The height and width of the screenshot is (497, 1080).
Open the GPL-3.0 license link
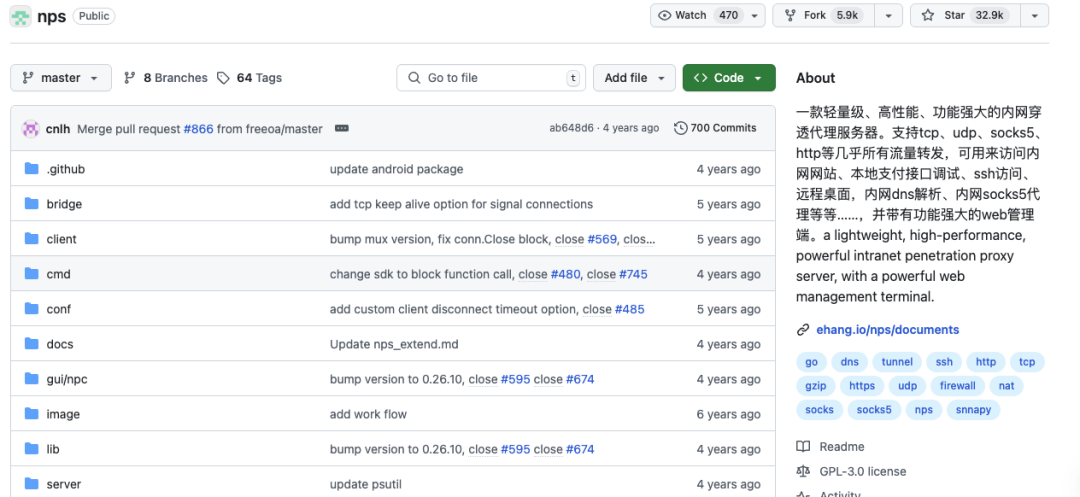click(851, 472)
